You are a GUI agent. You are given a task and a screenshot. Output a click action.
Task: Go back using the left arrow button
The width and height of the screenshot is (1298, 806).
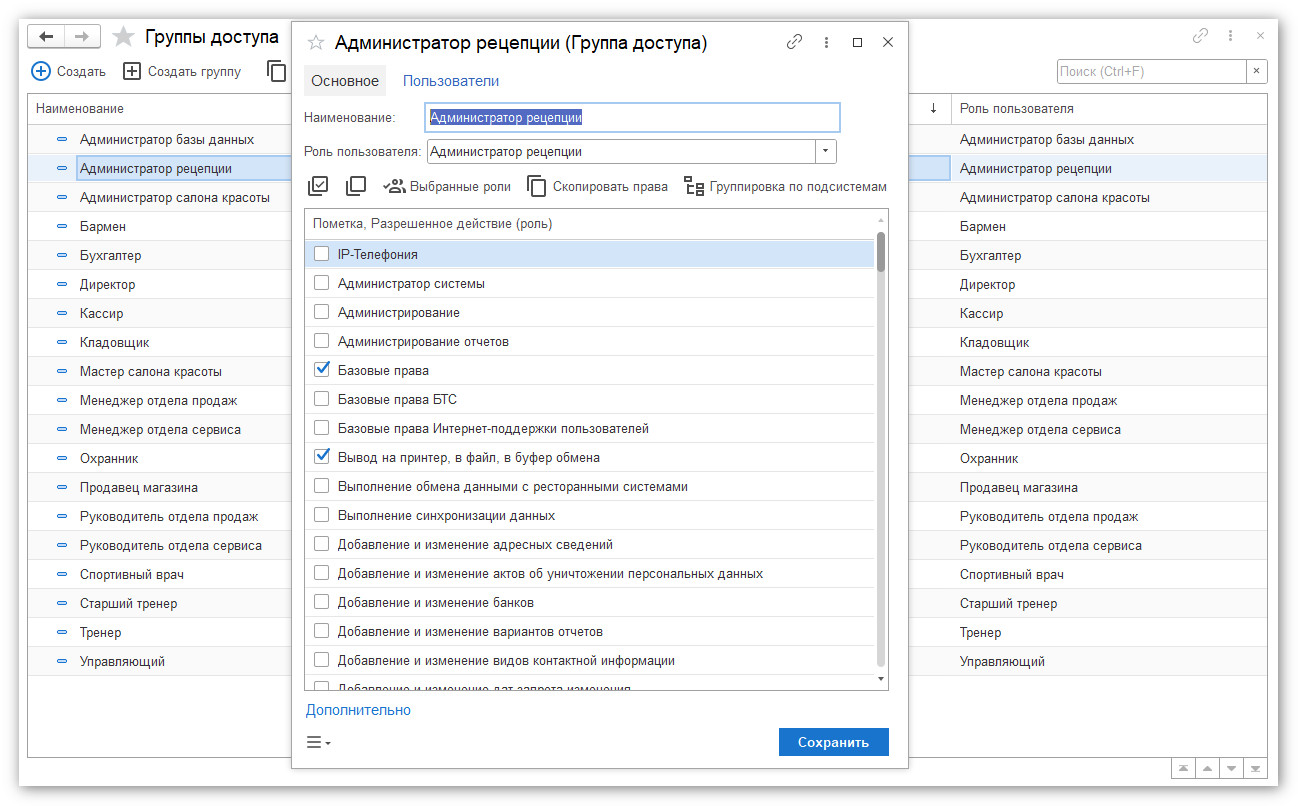pyautogui.click(x=46, y=37)
